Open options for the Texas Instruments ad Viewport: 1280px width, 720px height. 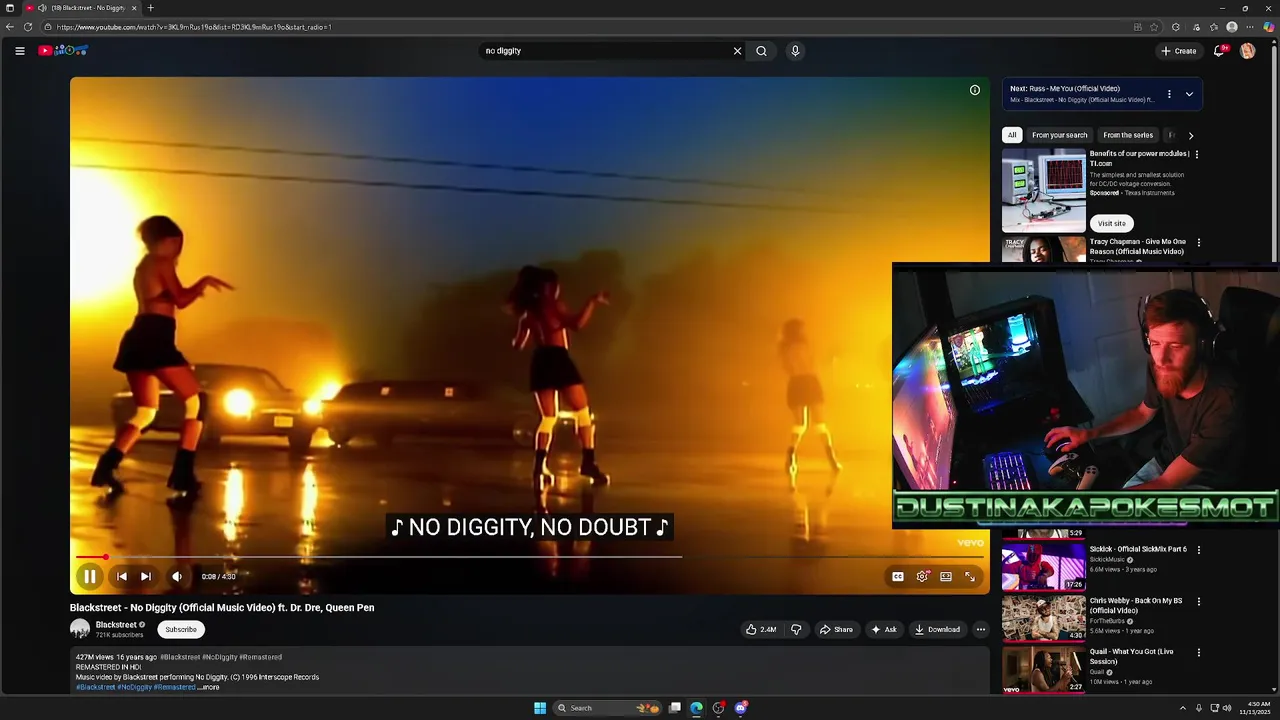tap(1197, 155)
